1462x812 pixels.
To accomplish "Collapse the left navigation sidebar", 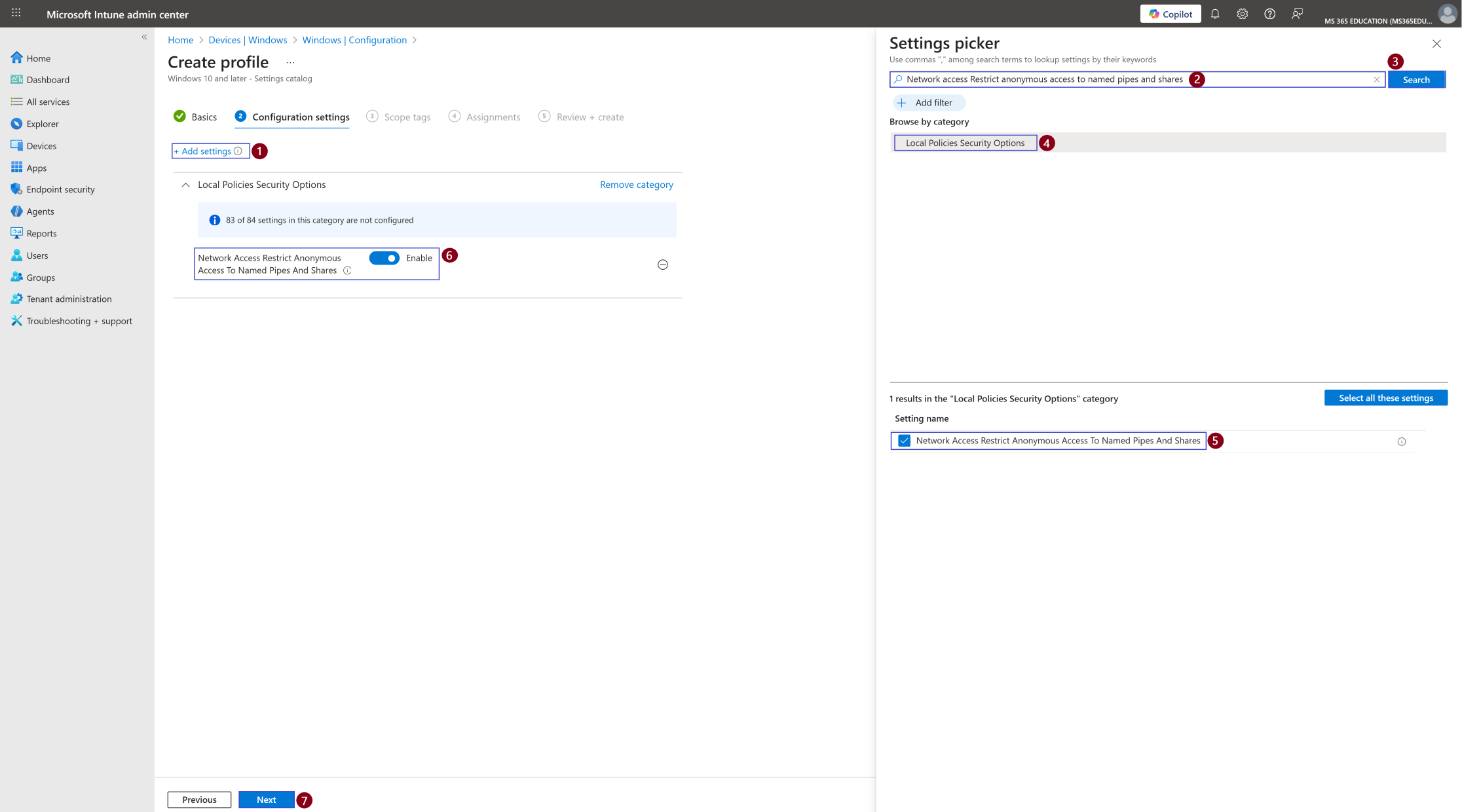I will [x=144, y=37].
